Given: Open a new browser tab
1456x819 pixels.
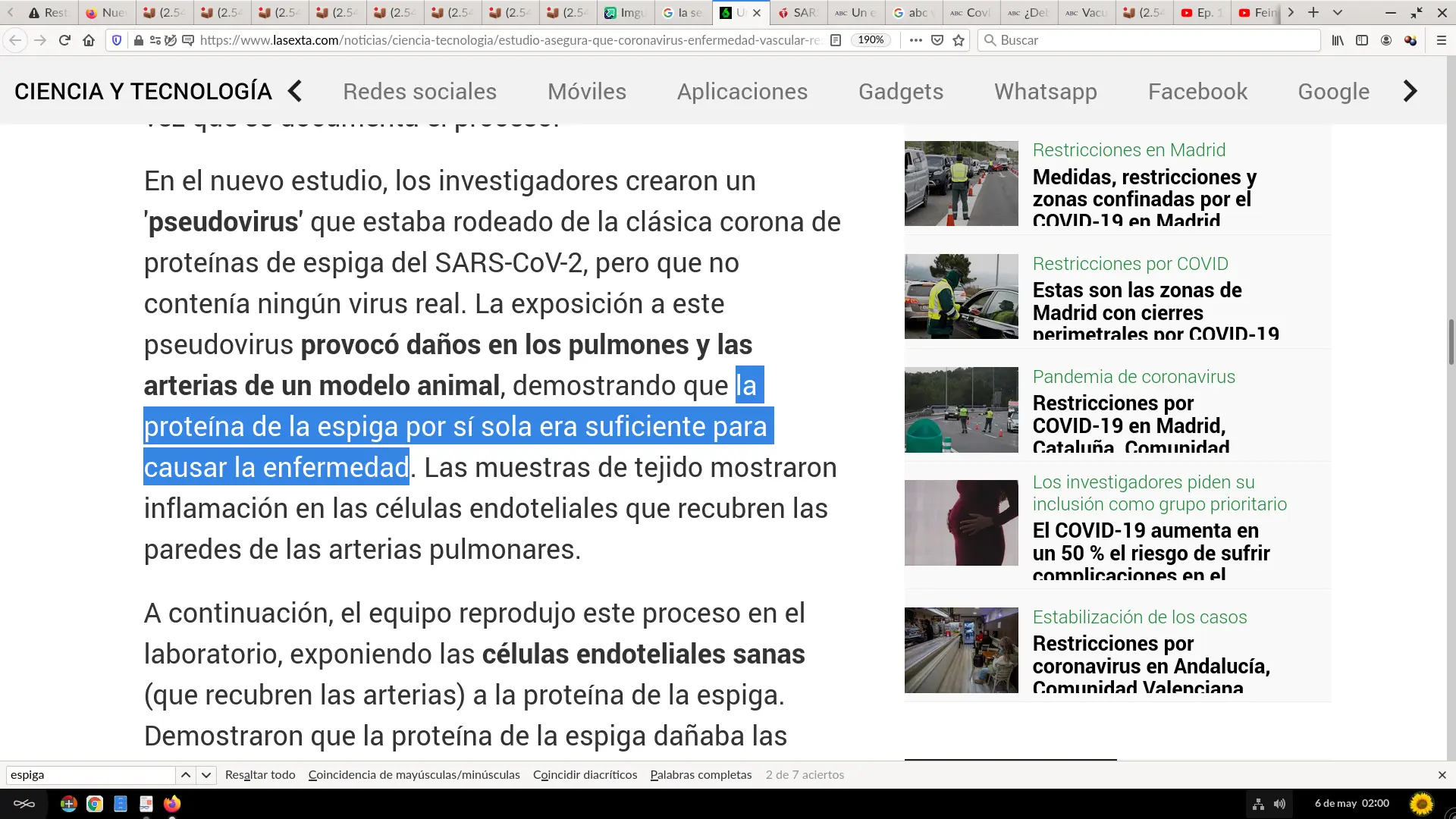Looking at the screenshot, I should 1313,12.
